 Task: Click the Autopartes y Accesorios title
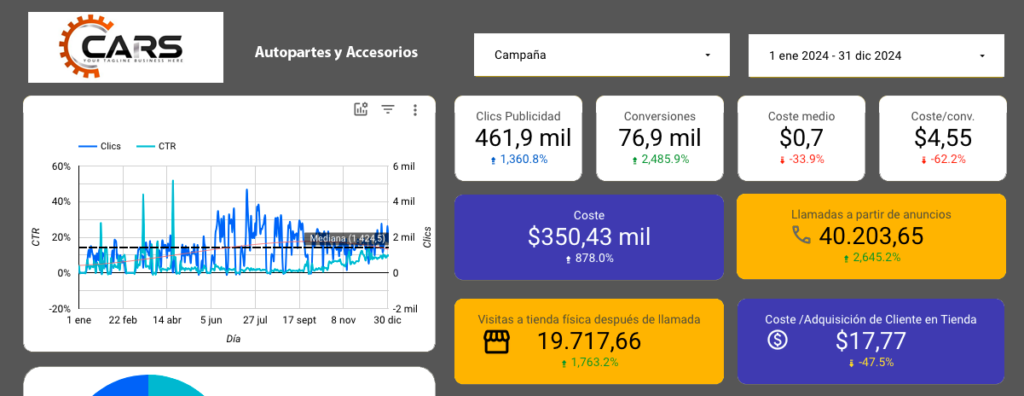click(x=336, y=52)
